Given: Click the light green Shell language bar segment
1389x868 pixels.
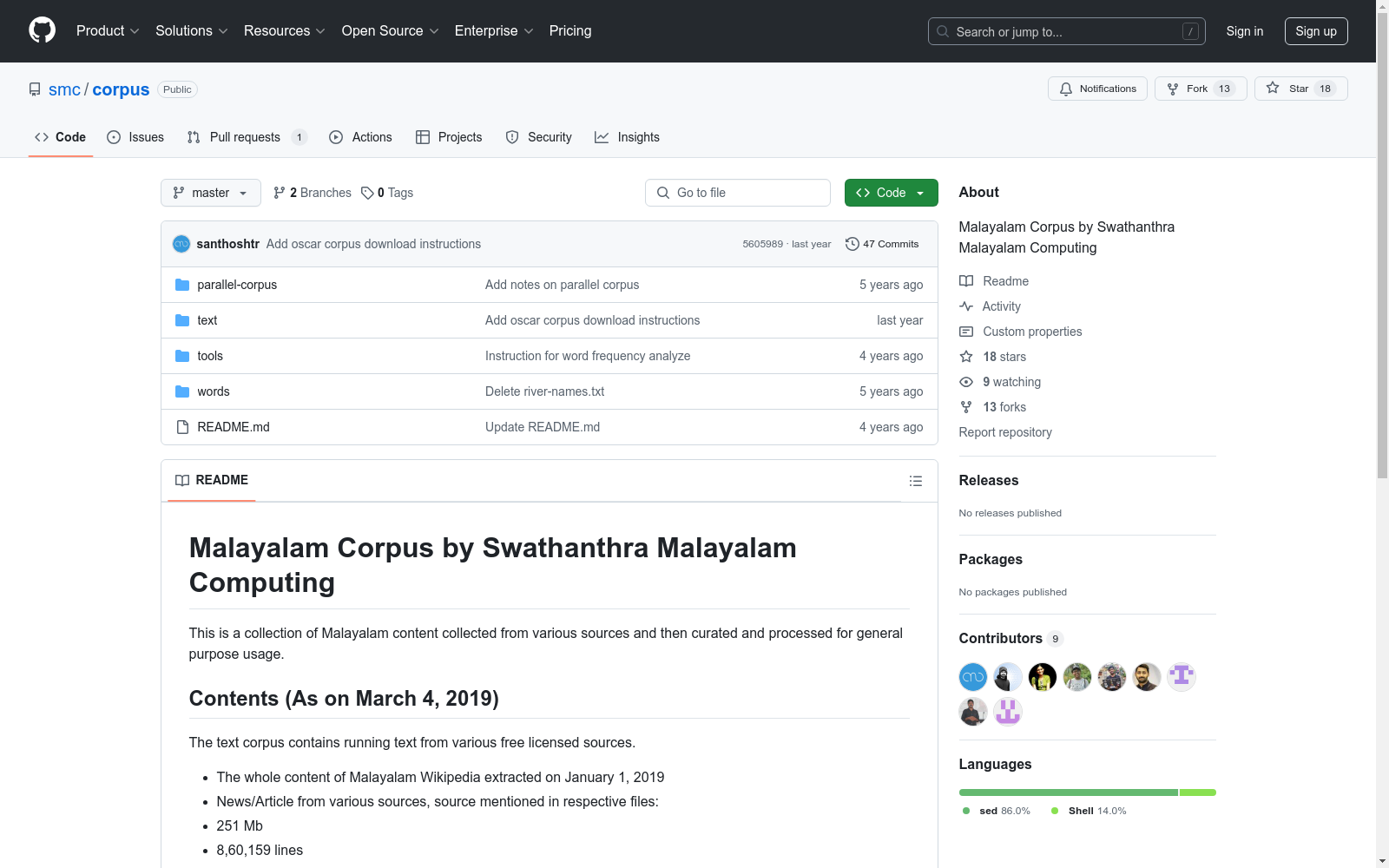Looking at the screenshot, I should tap(1198, 792).
